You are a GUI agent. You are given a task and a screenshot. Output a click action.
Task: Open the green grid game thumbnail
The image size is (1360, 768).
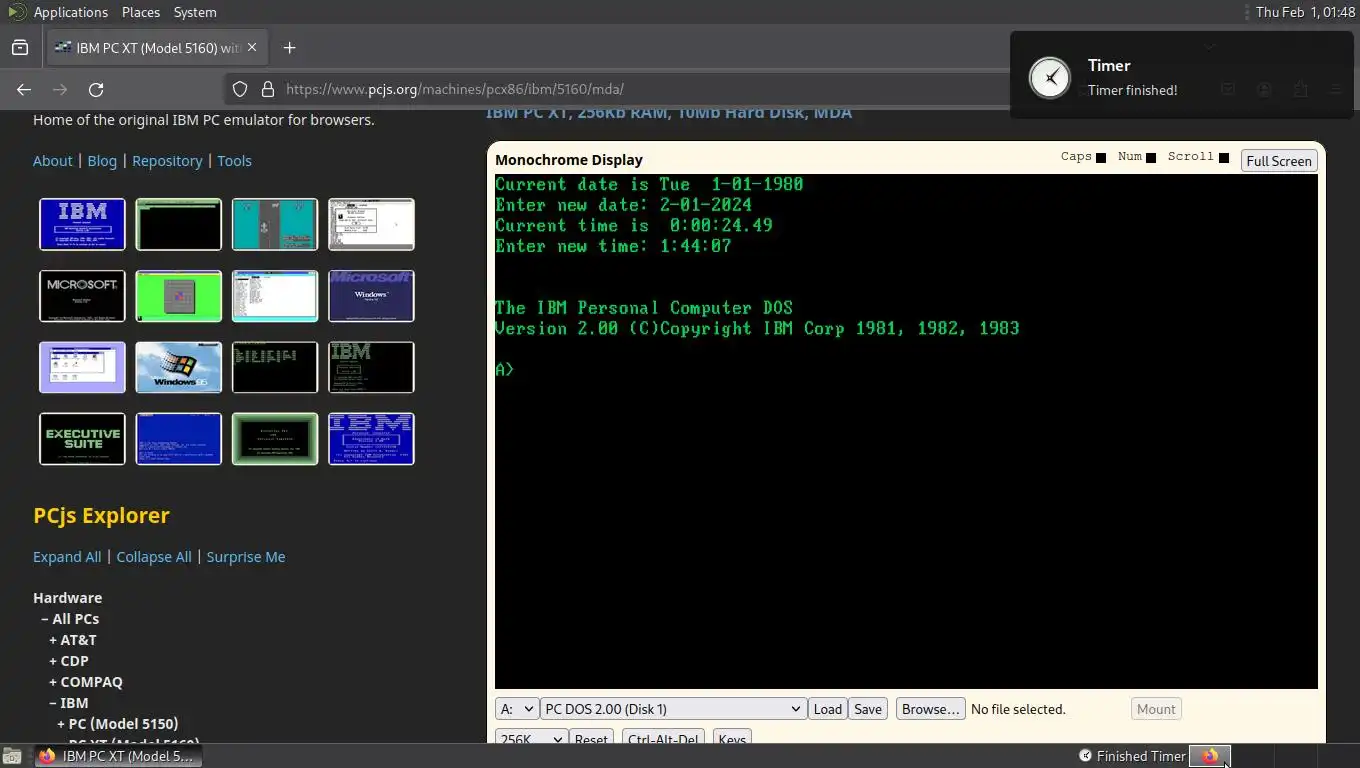(178, 296)
